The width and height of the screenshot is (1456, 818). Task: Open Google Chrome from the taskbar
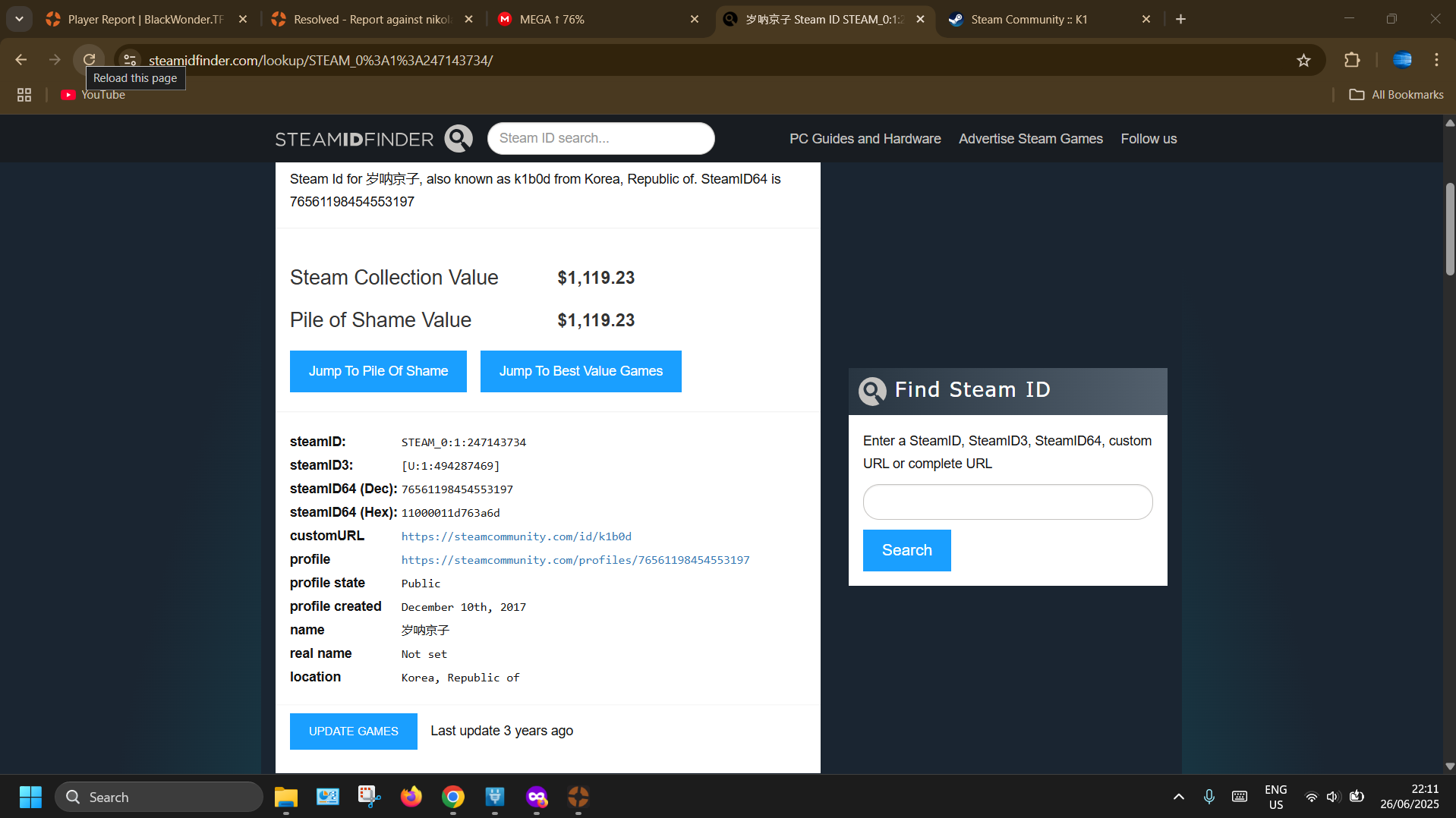(453, 797)
